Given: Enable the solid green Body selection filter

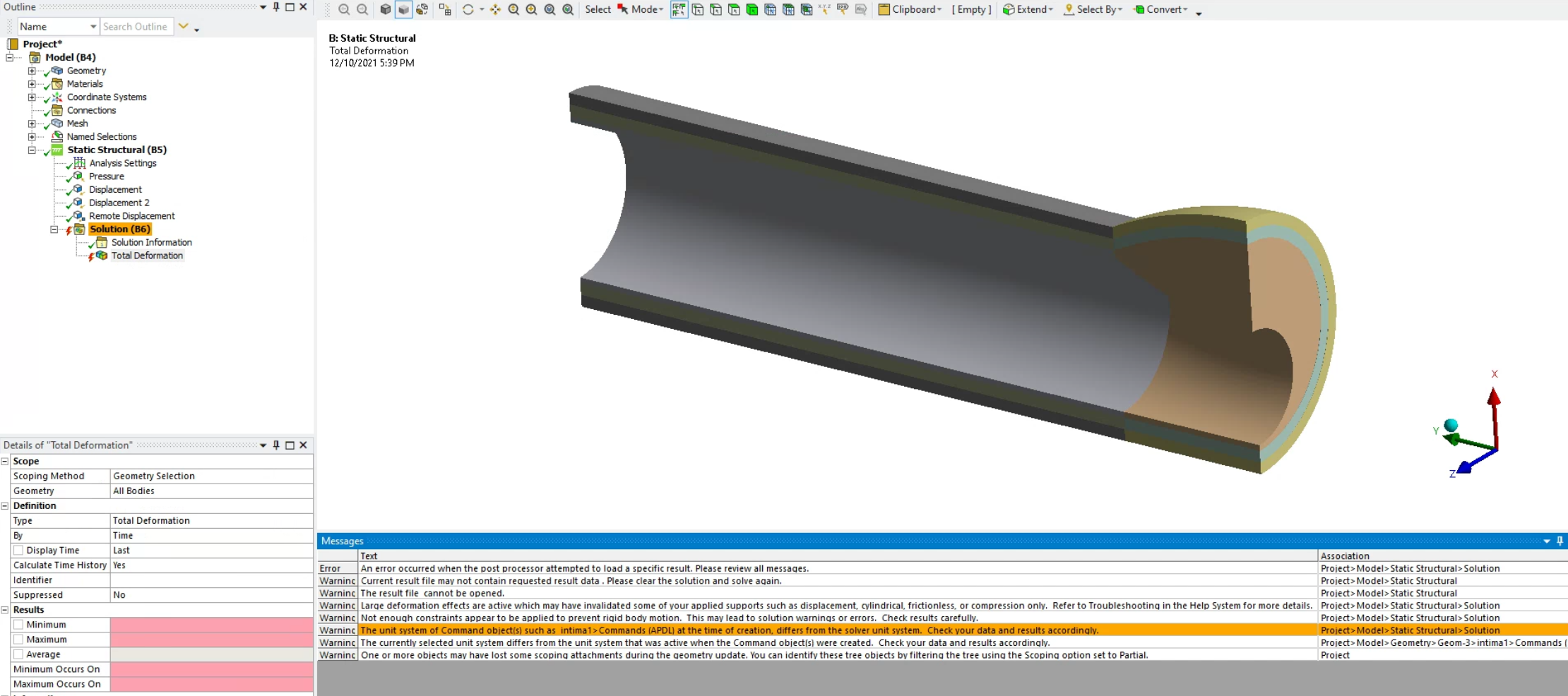Looking at the screenshot, I should pos(752,9).
